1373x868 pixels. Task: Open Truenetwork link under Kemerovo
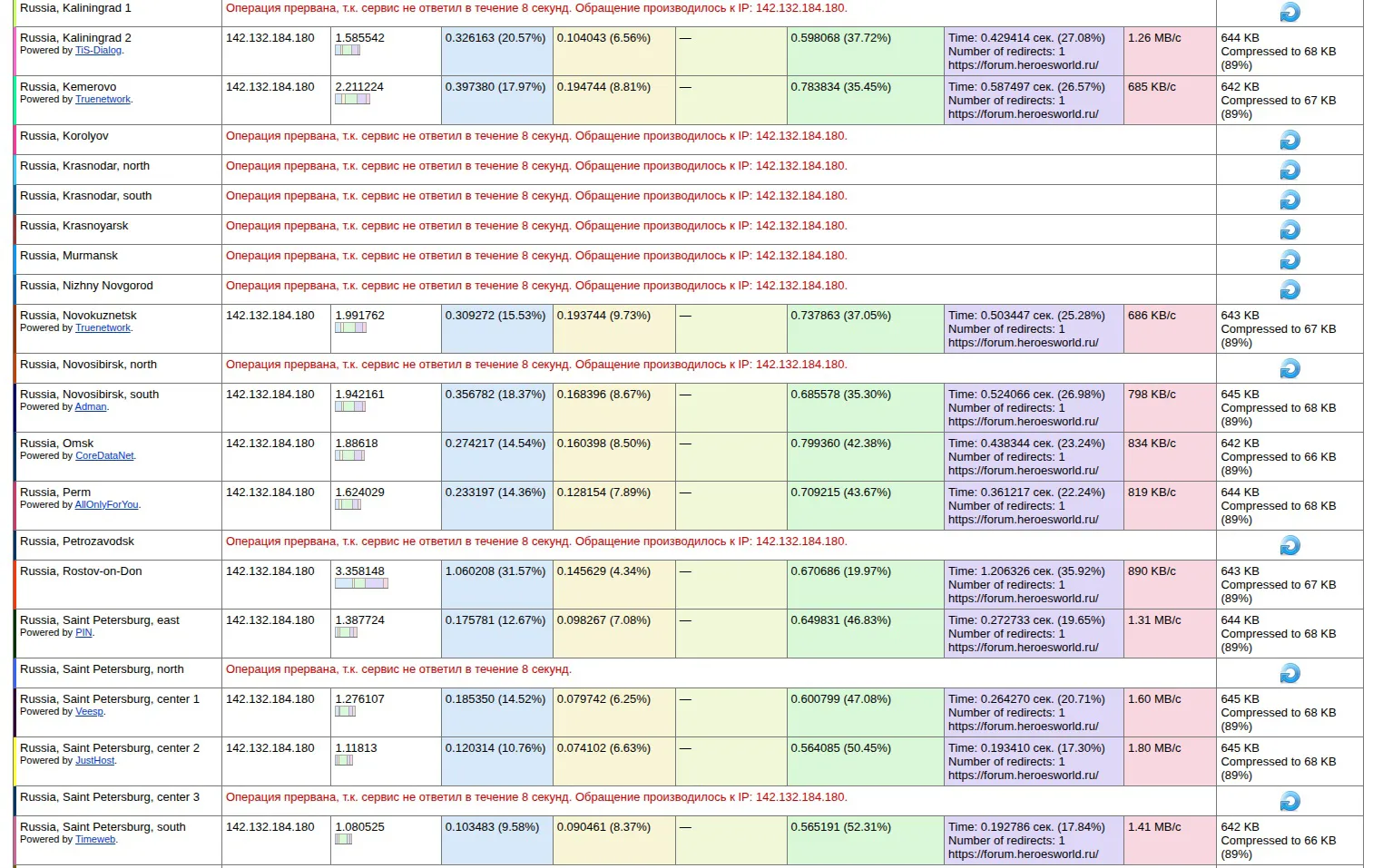(x=103, y=100)
